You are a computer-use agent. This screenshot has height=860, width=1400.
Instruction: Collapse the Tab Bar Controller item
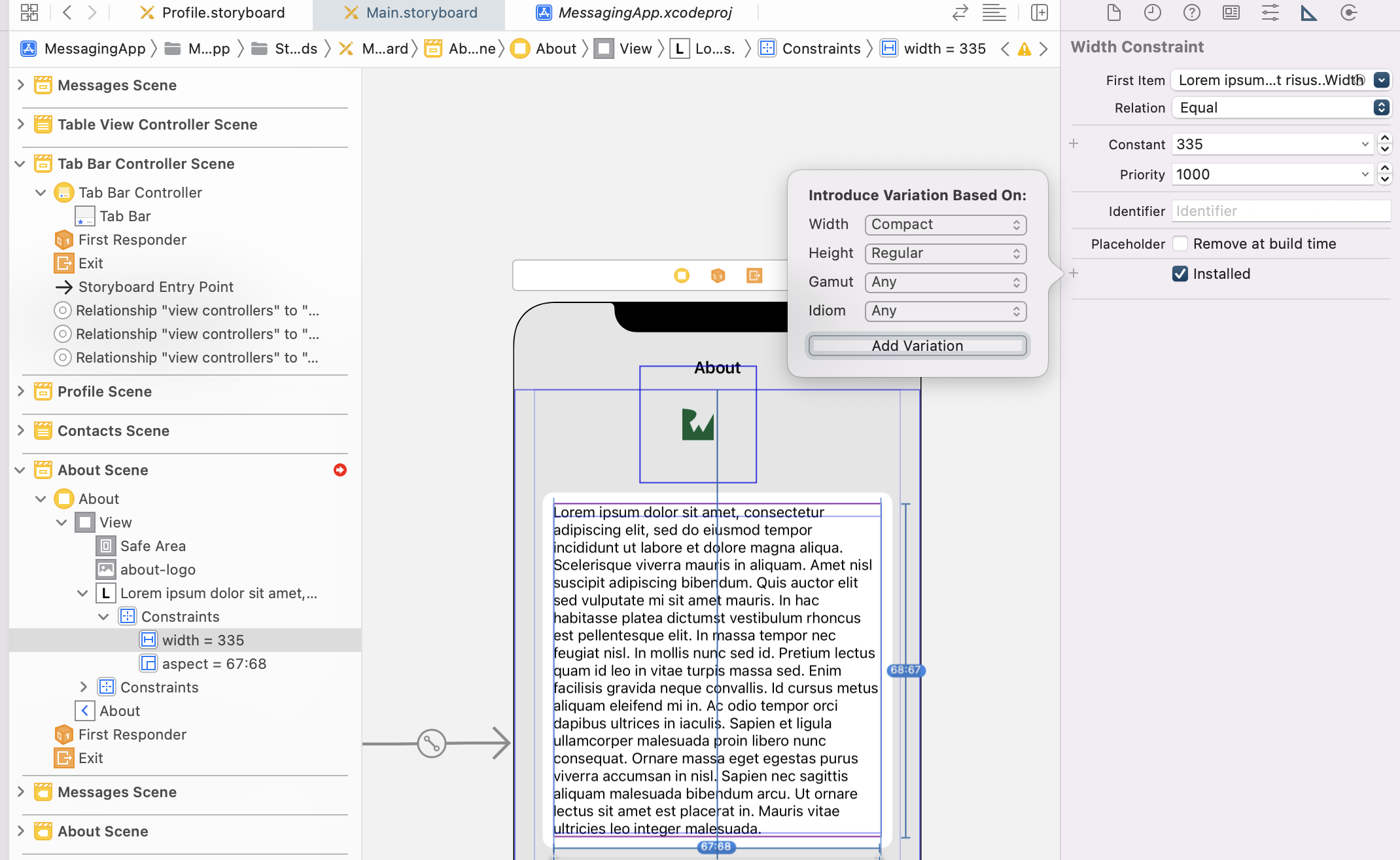(x=41, y=192)
